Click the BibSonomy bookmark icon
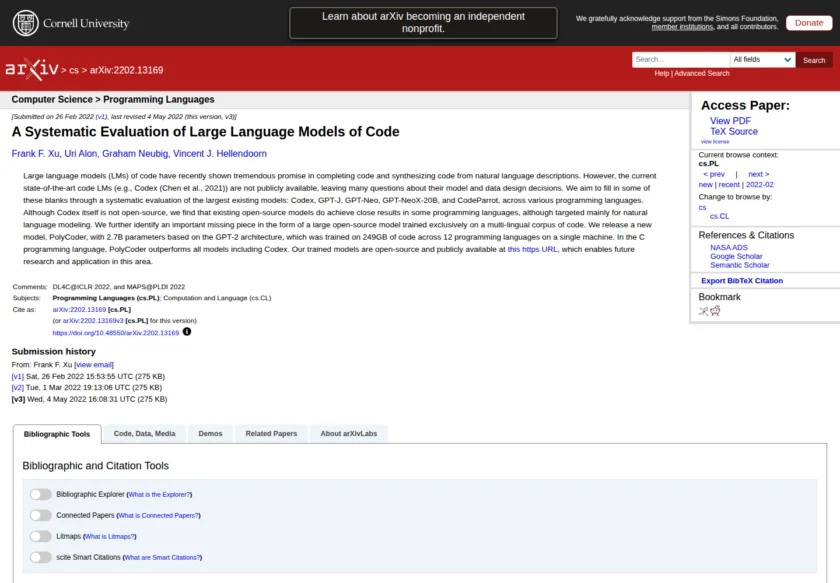 [x=704, y=311]
